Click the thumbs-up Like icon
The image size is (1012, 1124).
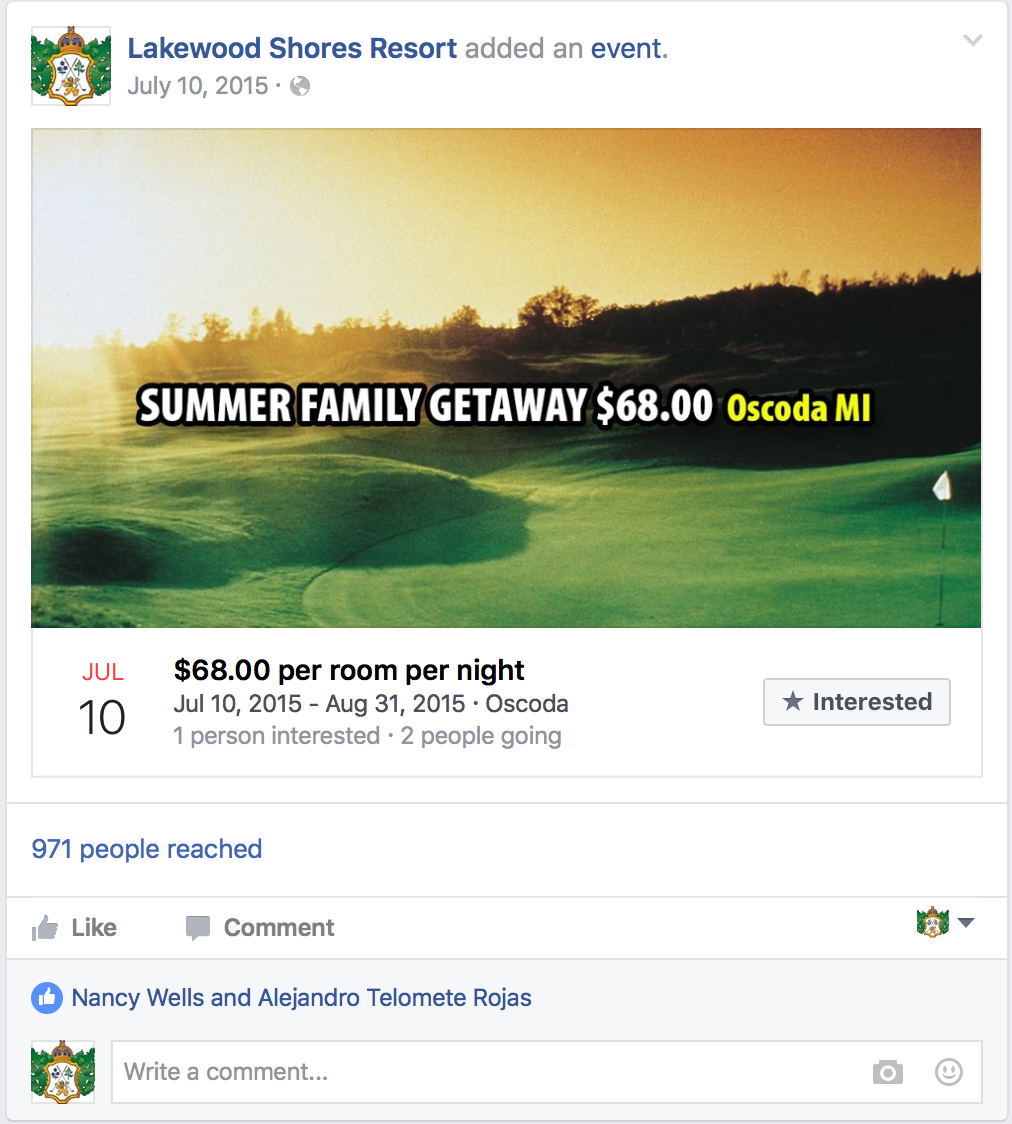(x=45, y=928)
